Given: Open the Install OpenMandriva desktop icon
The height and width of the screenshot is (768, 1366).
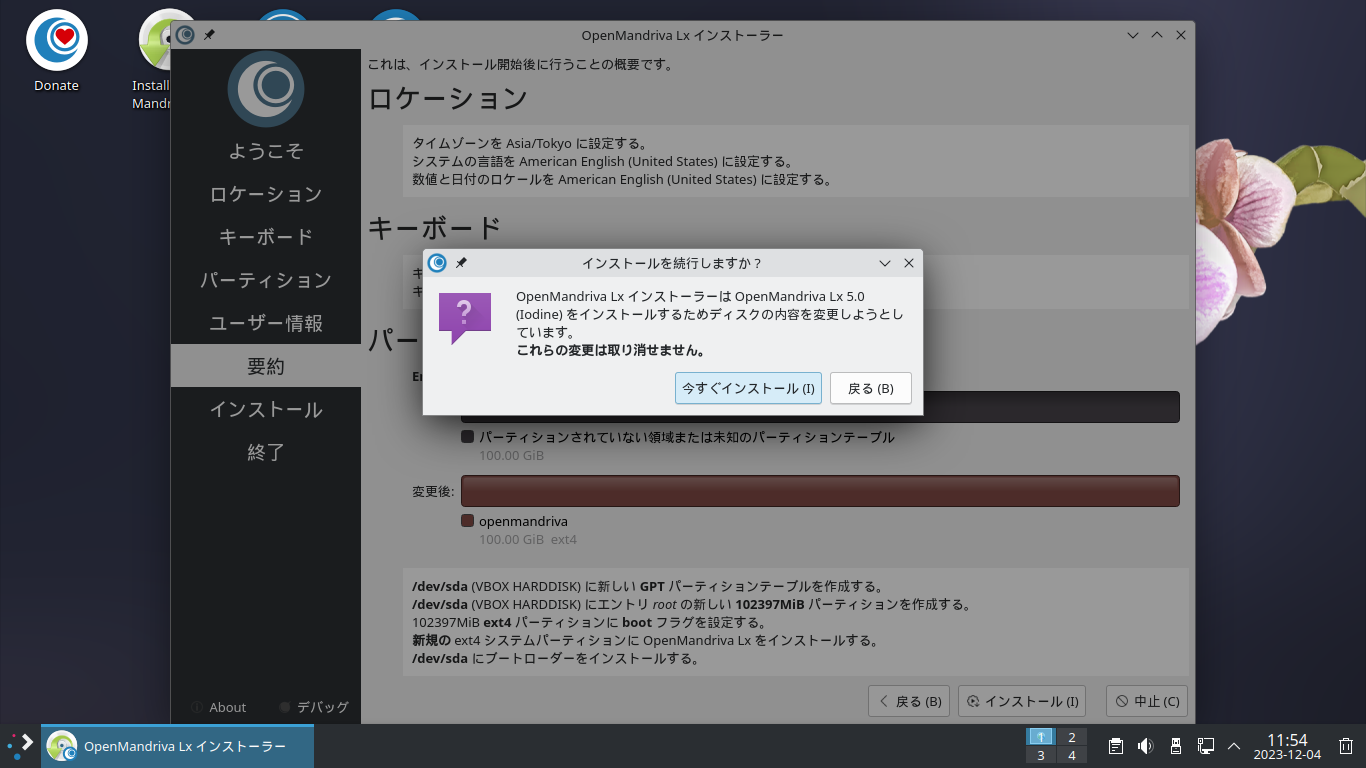Looking at the screenshot, I should pyautogui.click(x=152, y=60).
